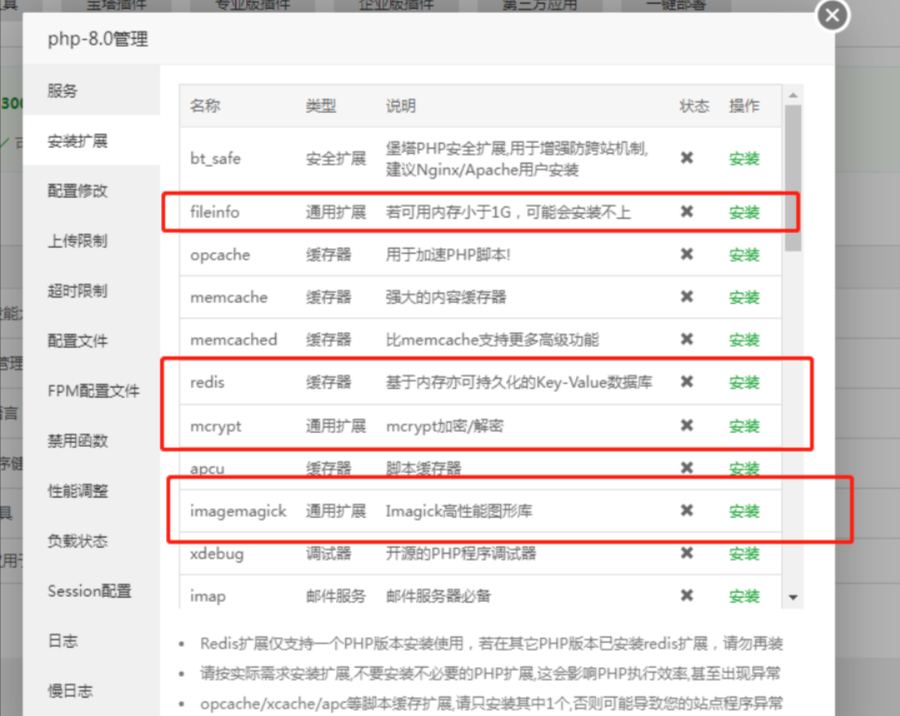Click the X status icon for bt_safe

point(687,158)
